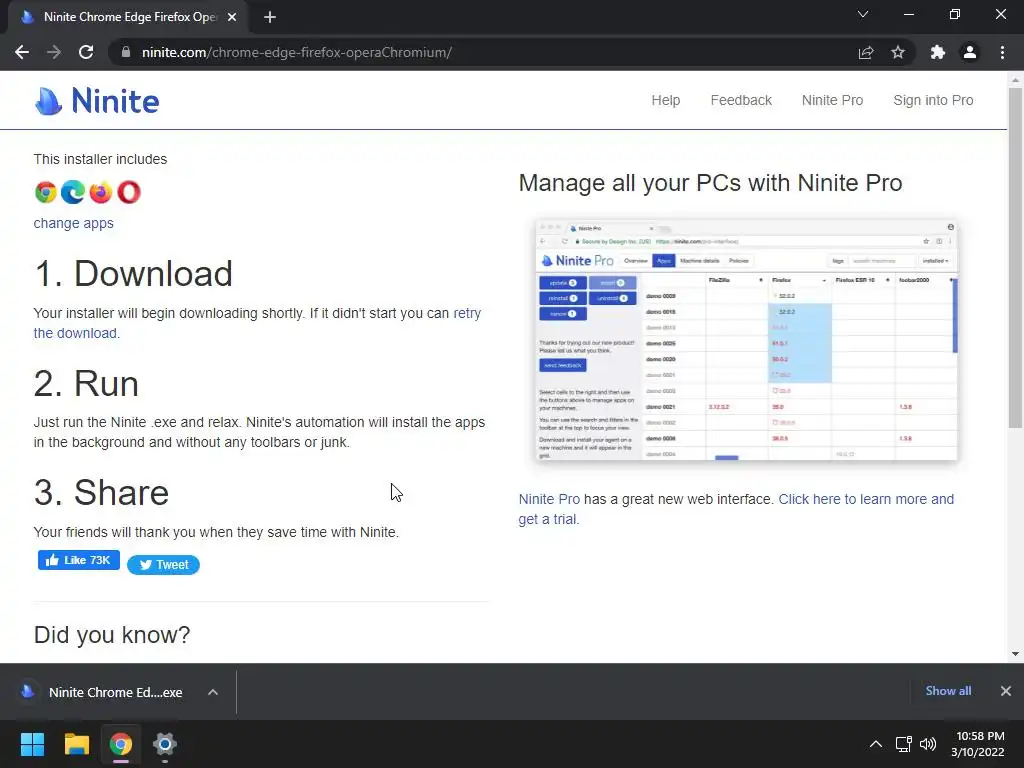Viewport: 1024px width, 768px height.
Task: Open the Help page
Action: [x=665, y=101]
